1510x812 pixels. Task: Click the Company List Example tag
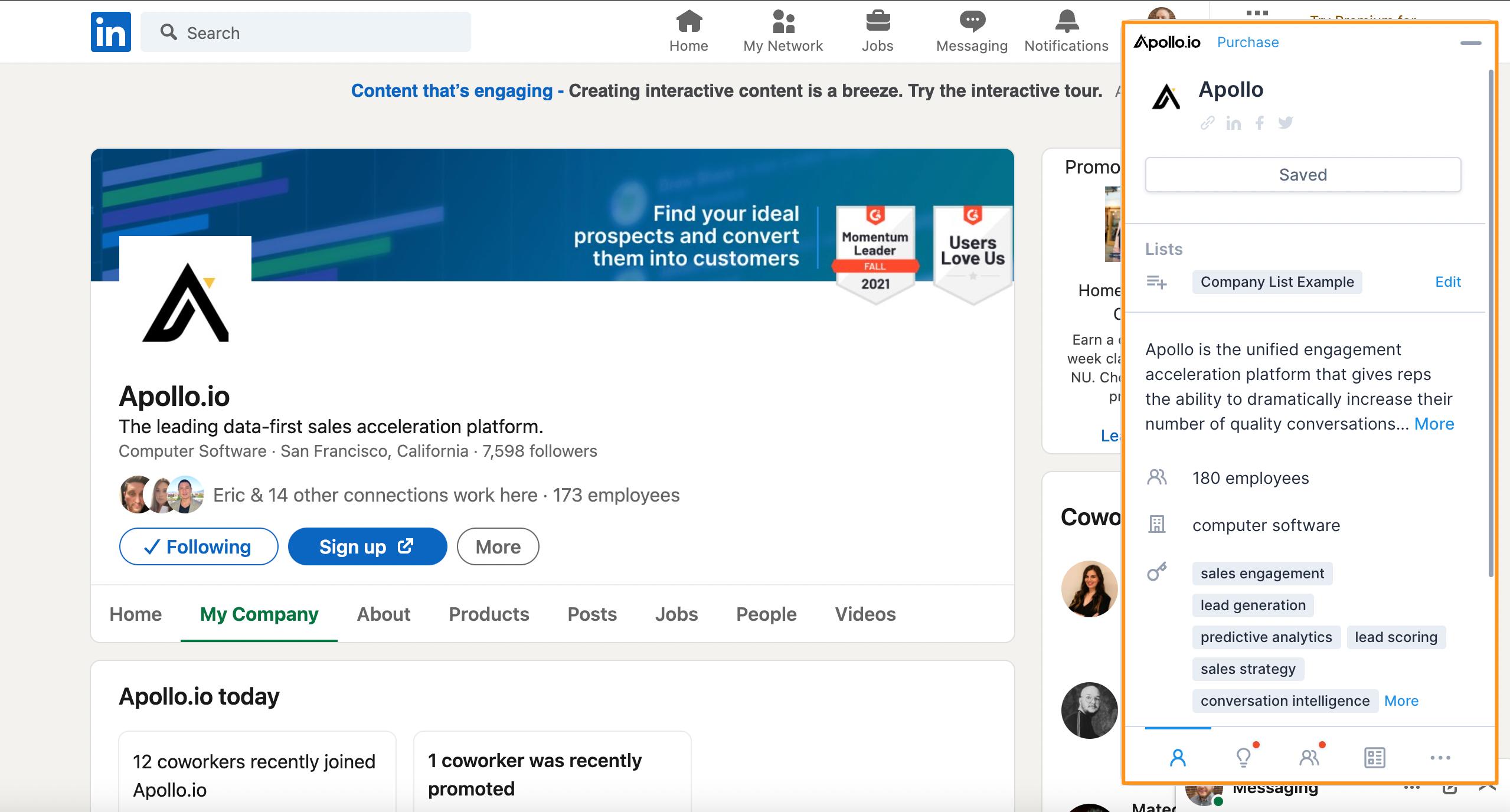(x=1277, y=282)
